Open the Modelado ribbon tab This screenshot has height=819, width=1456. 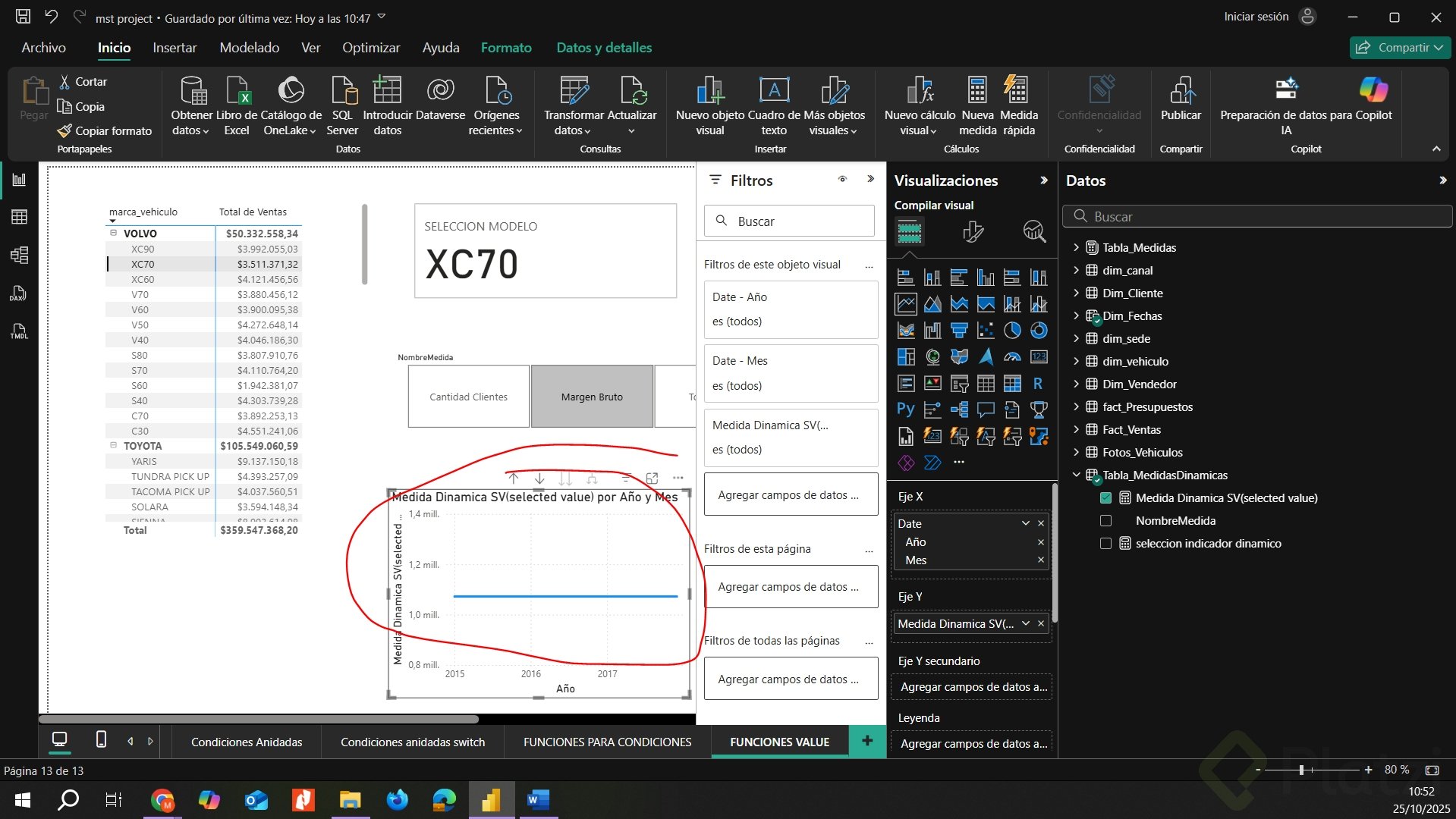[250, 48]
